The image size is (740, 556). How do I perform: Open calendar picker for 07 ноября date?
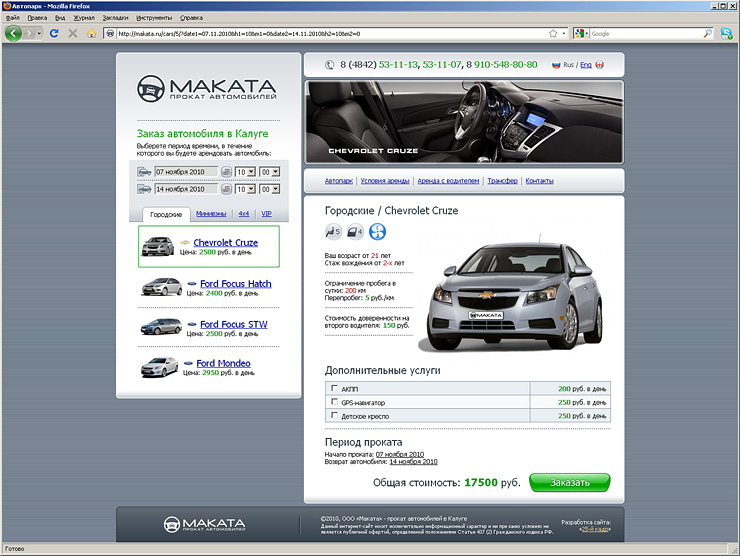[x=226, y=172]
